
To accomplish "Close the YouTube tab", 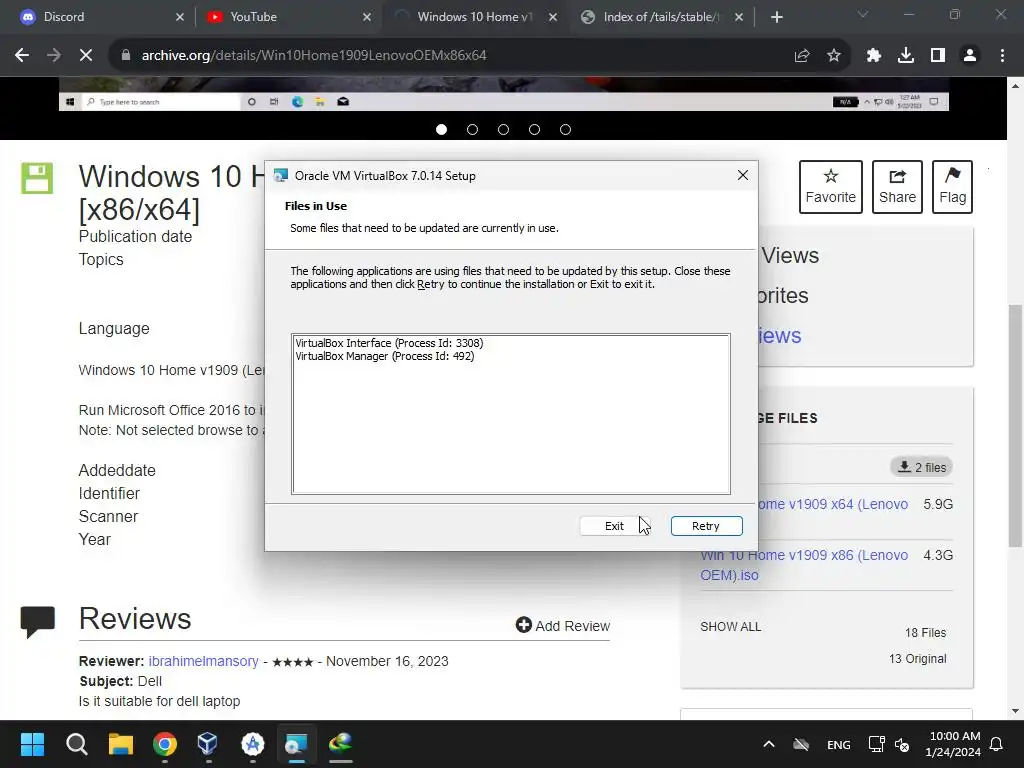I will pyautogui.click(x=366, y=17).
